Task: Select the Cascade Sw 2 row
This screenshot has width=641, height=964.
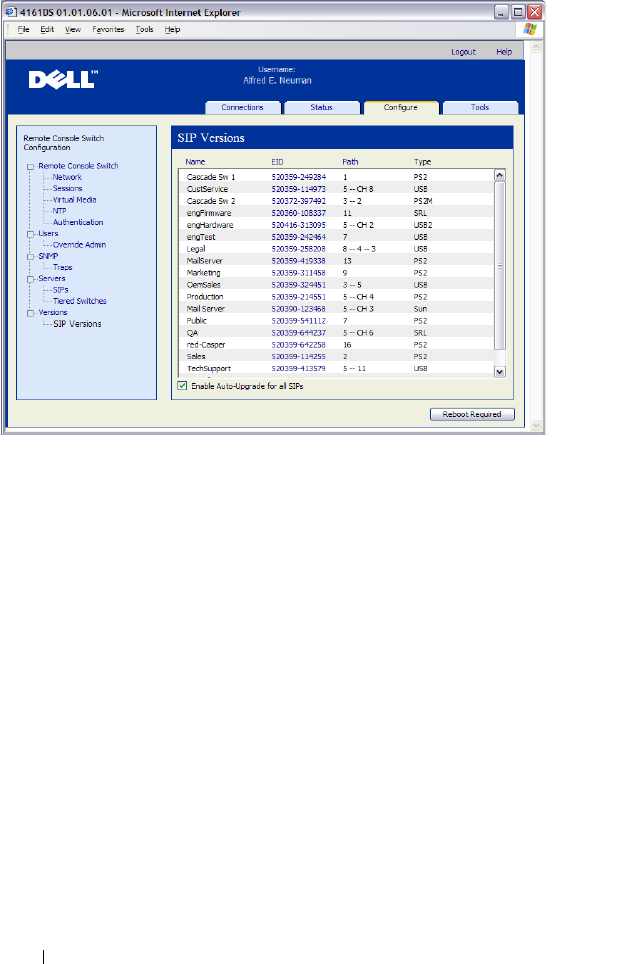Action: (x=336, y=201)
